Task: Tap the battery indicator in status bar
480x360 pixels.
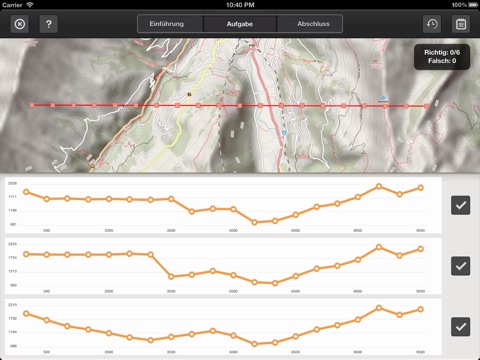Action: pos(473,5)
